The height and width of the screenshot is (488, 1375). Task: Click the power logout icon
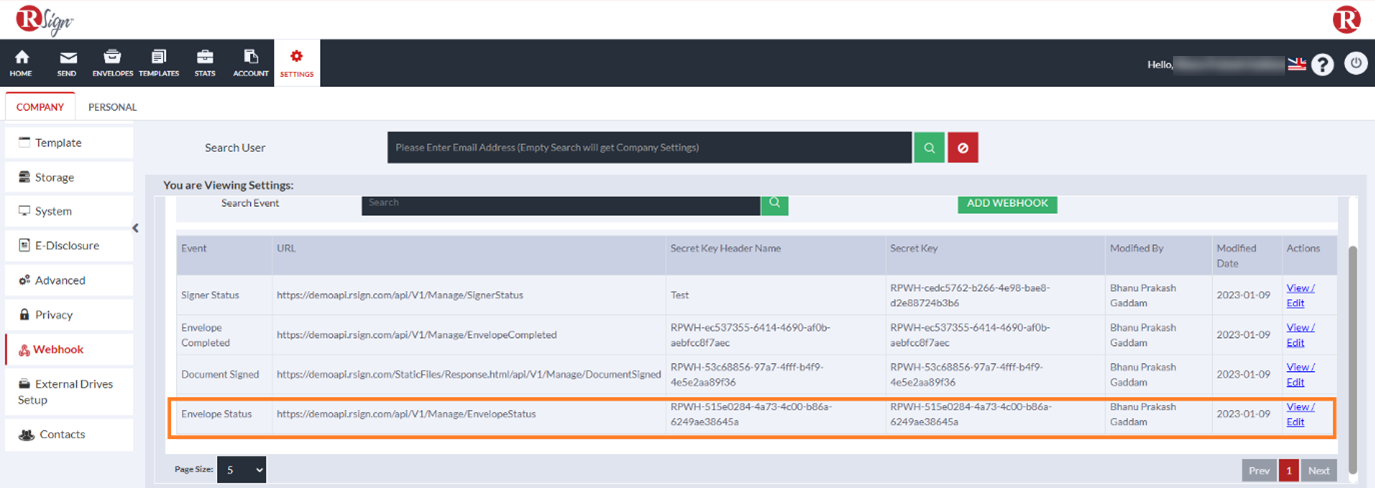(1355, 63)
